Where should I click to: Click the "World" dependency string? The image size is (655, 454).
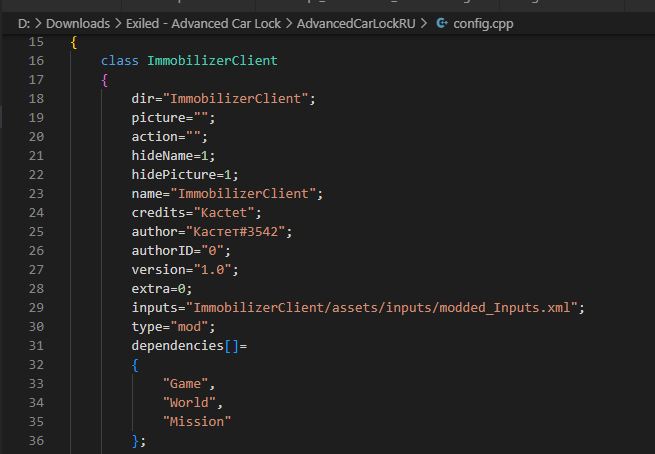pyautogui.click(x=189, y=403)
